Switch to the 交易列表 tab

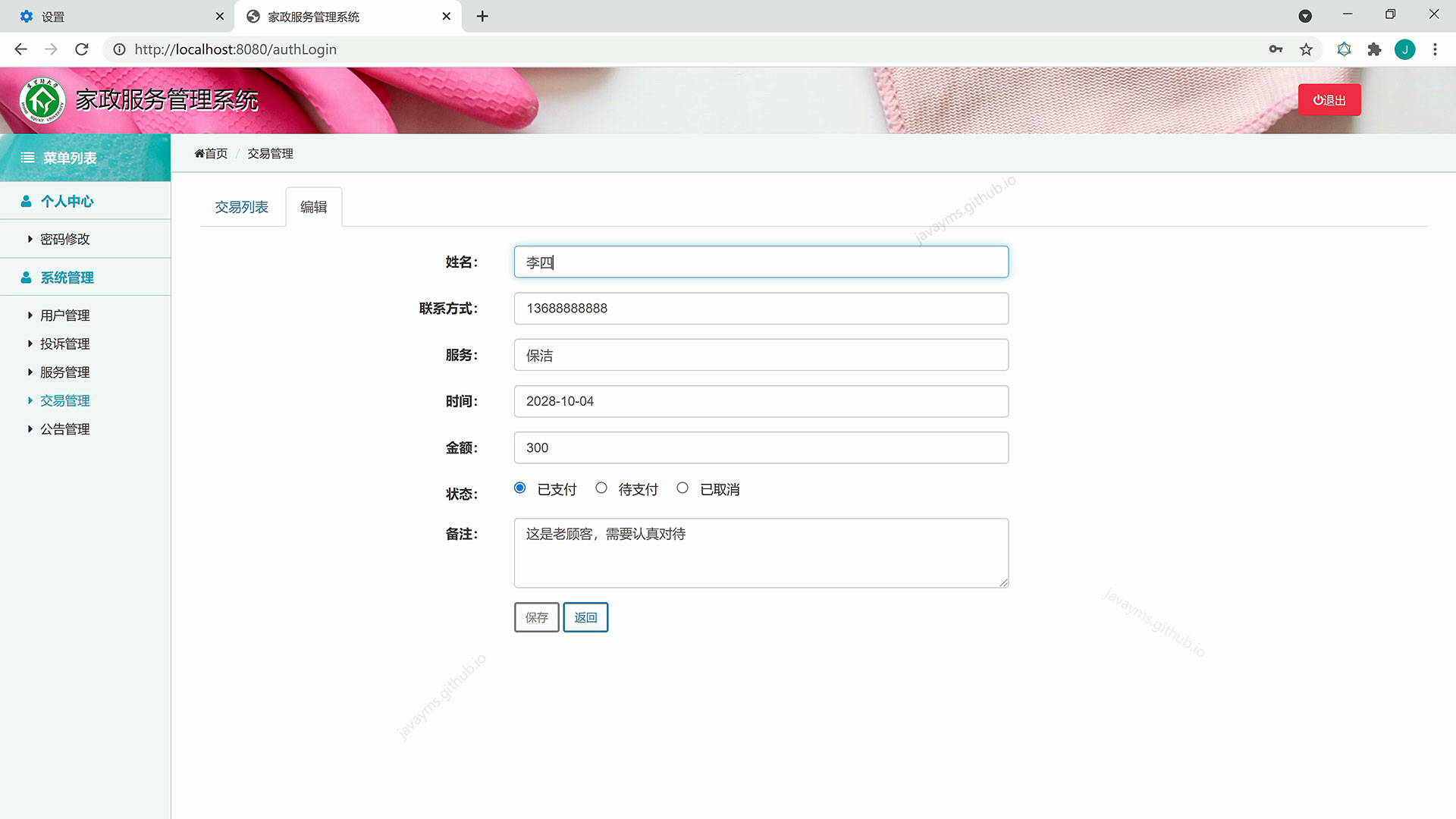[241, 207]
